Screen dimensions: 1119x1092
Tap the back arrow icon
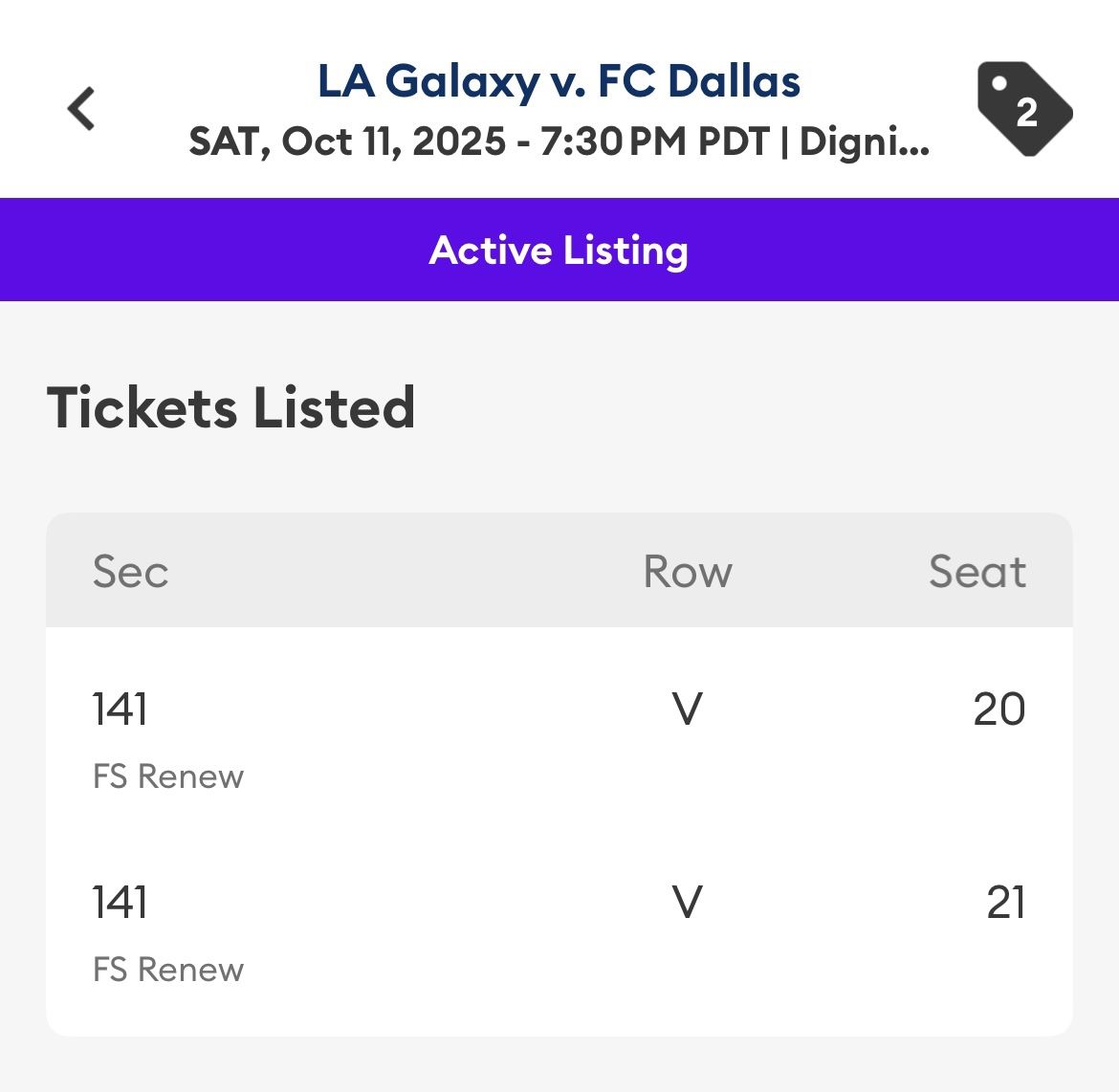click(x=81, y=108)
